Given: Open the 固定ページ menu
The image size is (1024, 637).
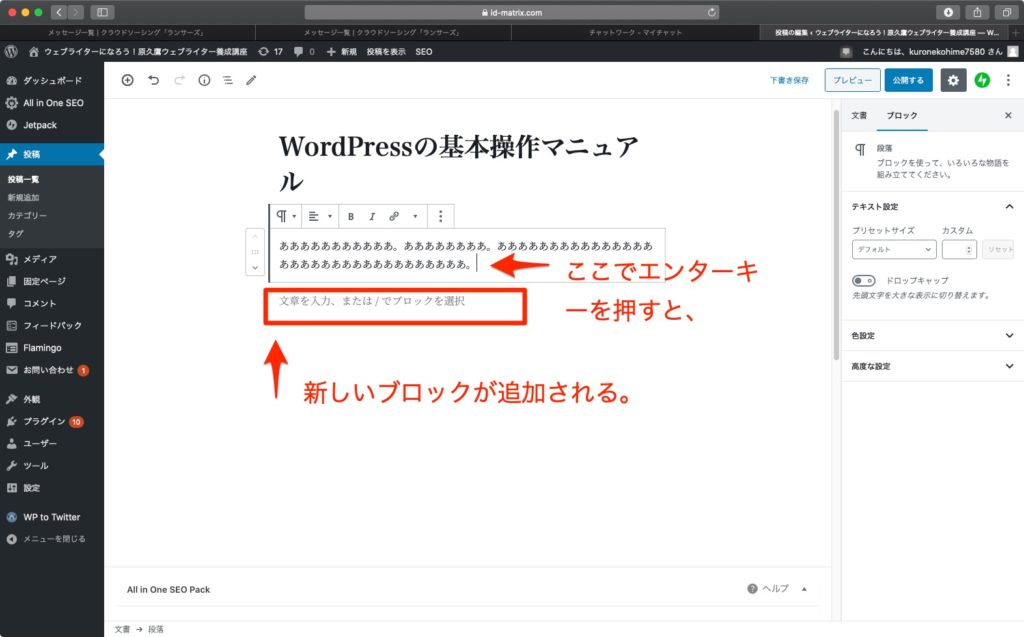Looking at the screenshot, I should click(x=52, y=281).
